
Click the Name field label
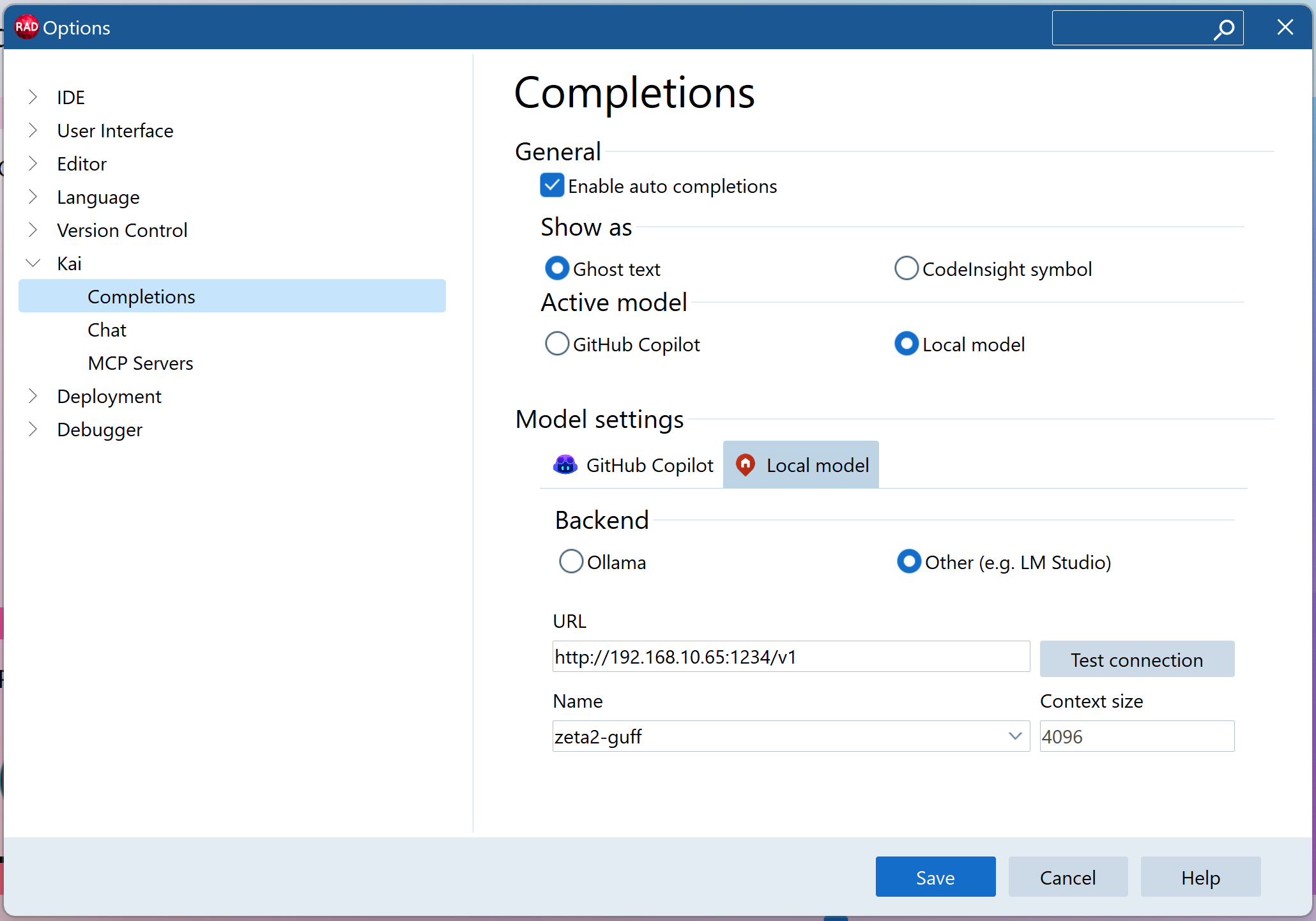tap(578, 701)
